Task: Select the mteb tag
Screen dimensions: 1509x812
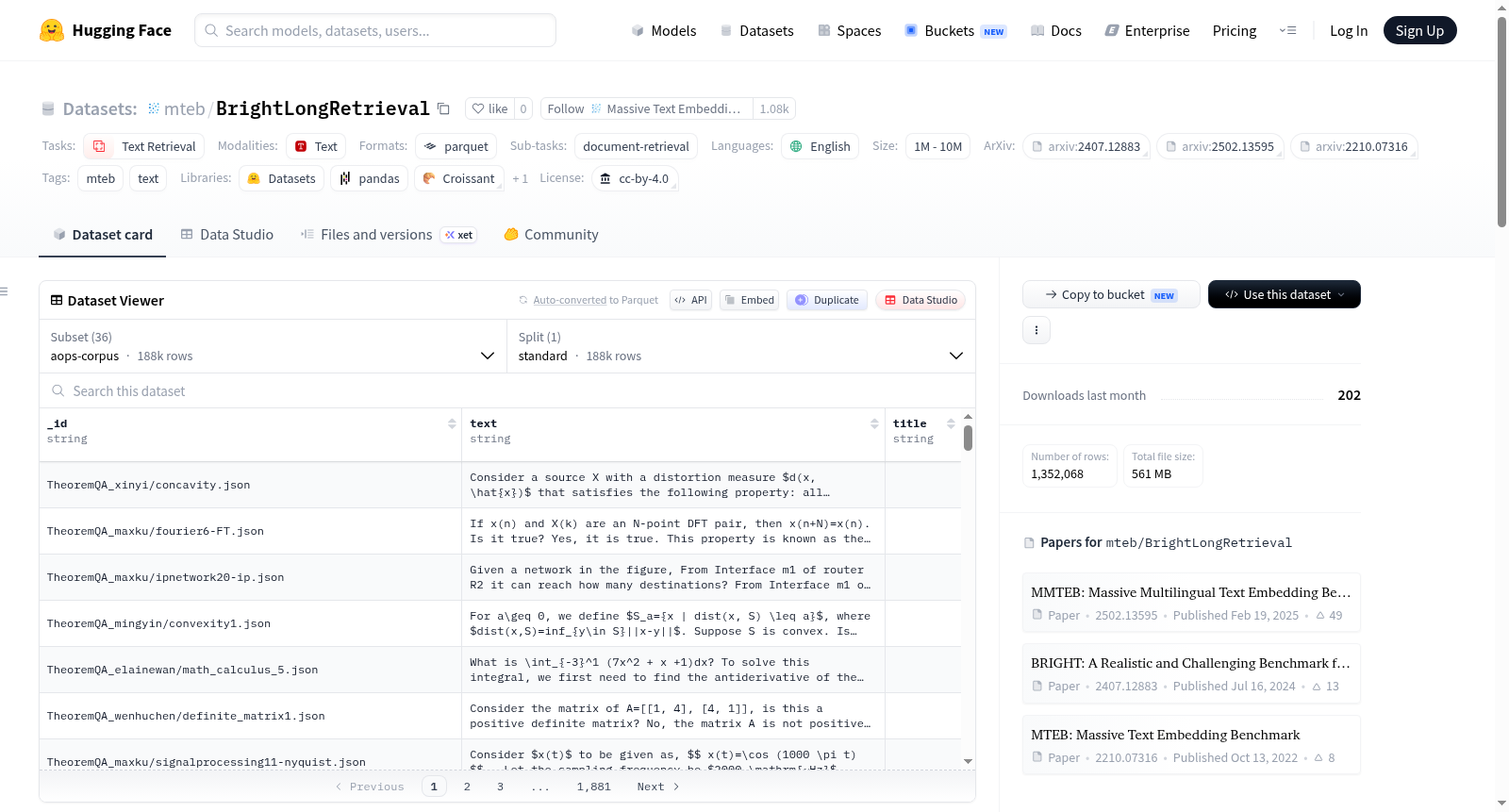Action: 101,178
